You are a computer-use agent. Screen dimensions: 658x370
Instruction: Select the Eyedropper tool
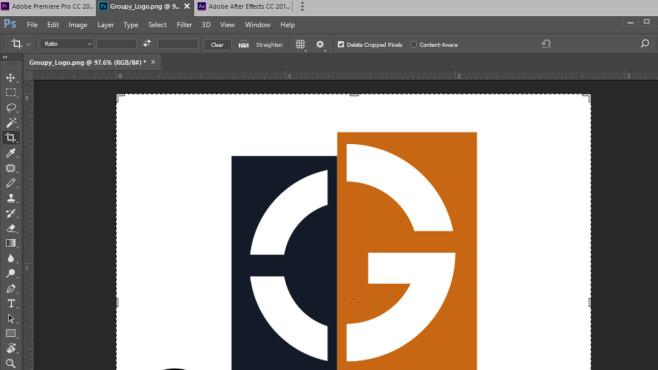pyautogui.click(x=10, y=153)
